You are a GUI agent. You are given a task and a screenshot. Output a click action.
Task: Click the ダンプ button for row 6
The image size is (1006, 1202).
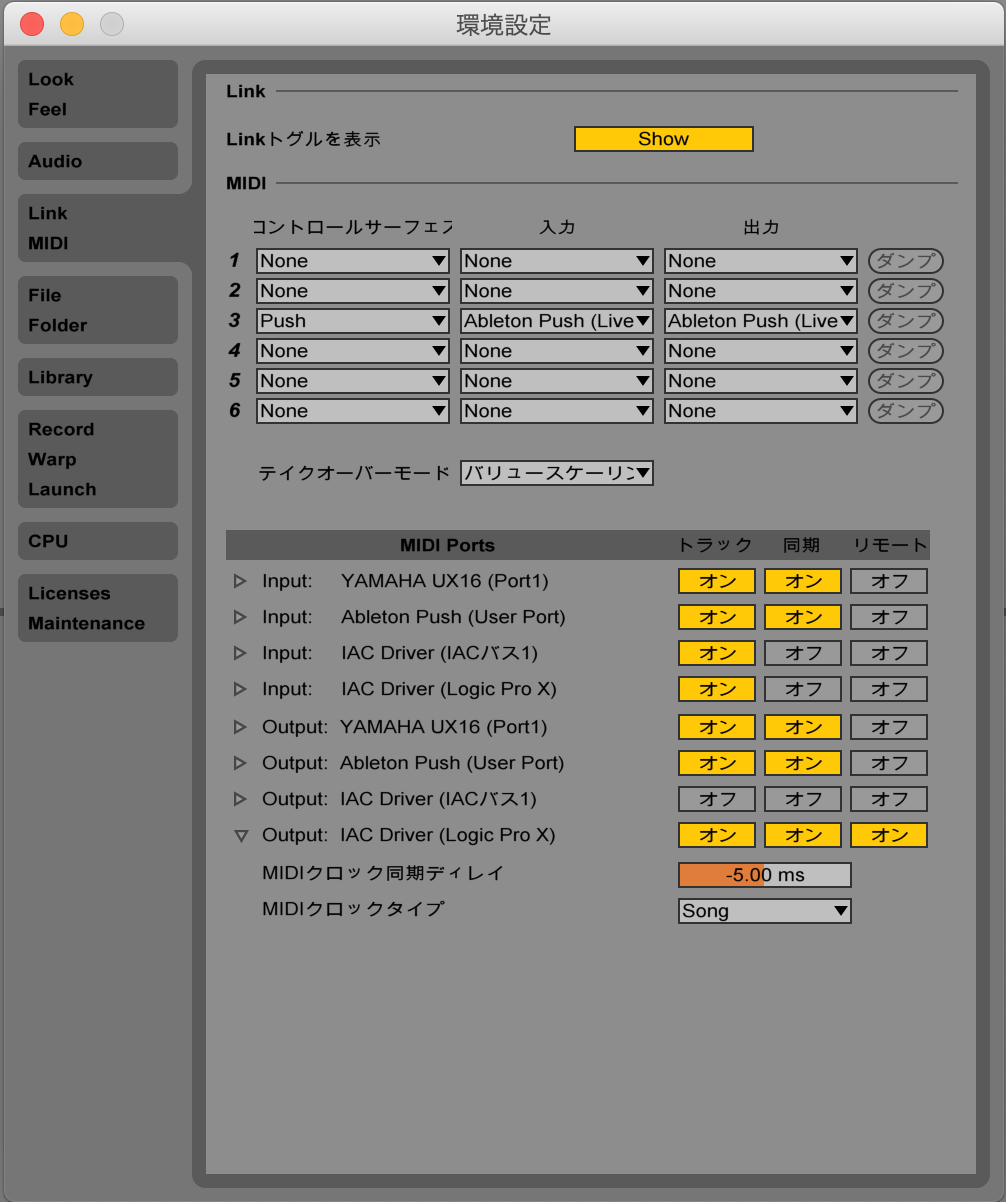pos(905,411)
